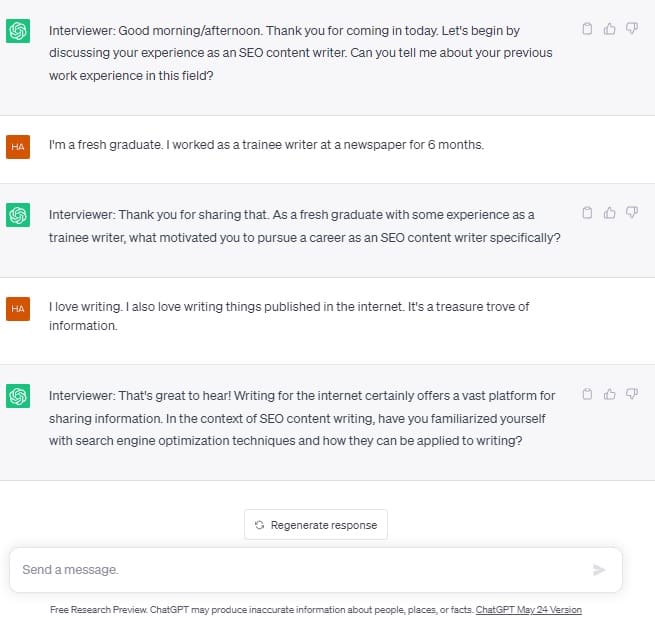Copy the 'Thank you for sharing that' response
Screen dimensions: 655x631
coord(587,213)
